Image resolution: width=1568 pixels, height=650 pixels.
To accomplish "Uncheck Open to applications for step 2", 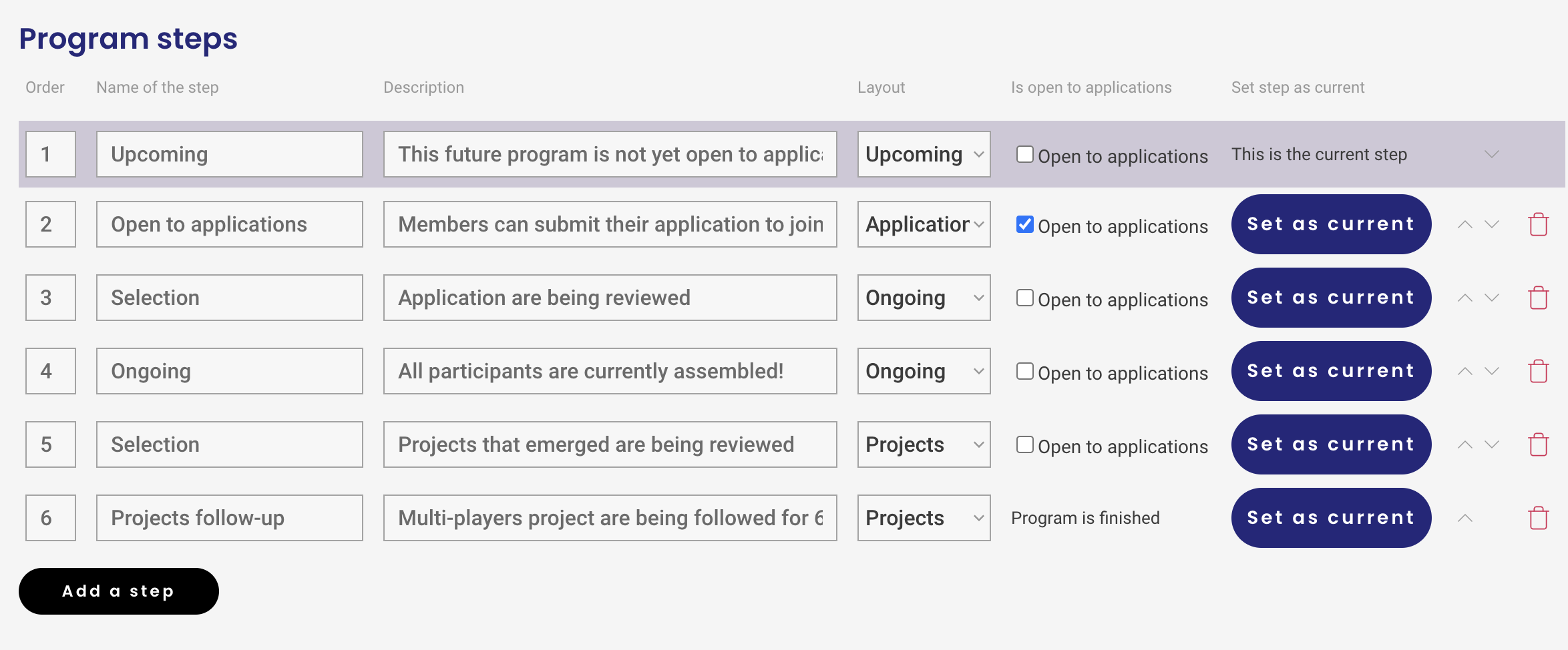I will click(1024, 224).
